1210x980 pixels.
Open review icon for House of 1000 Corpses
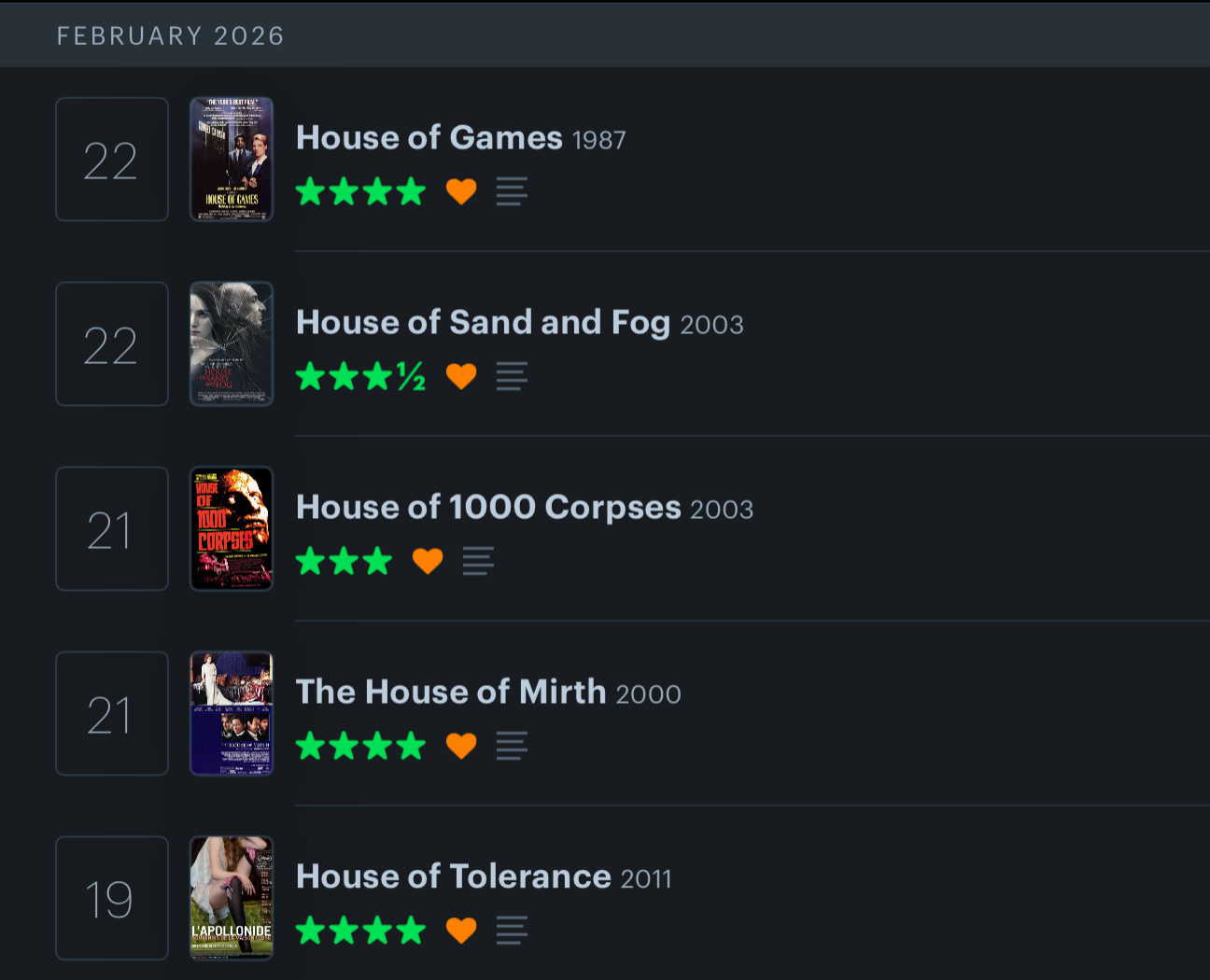pos(478,561)
